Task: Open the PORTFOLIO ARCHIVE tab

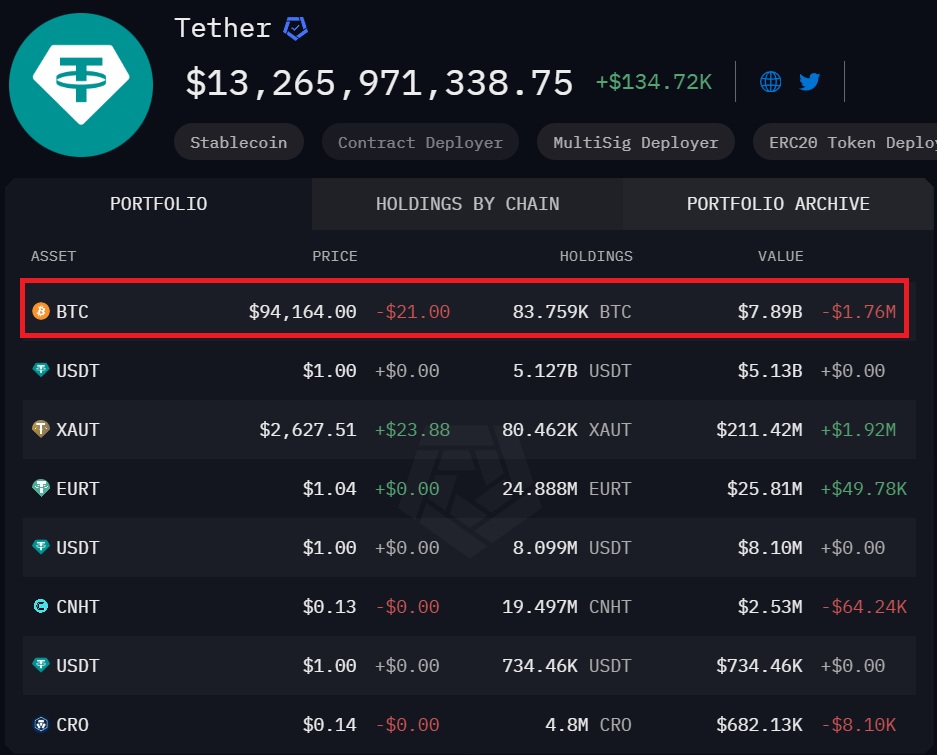Action: pyautogui.click(x=778, y=204)
